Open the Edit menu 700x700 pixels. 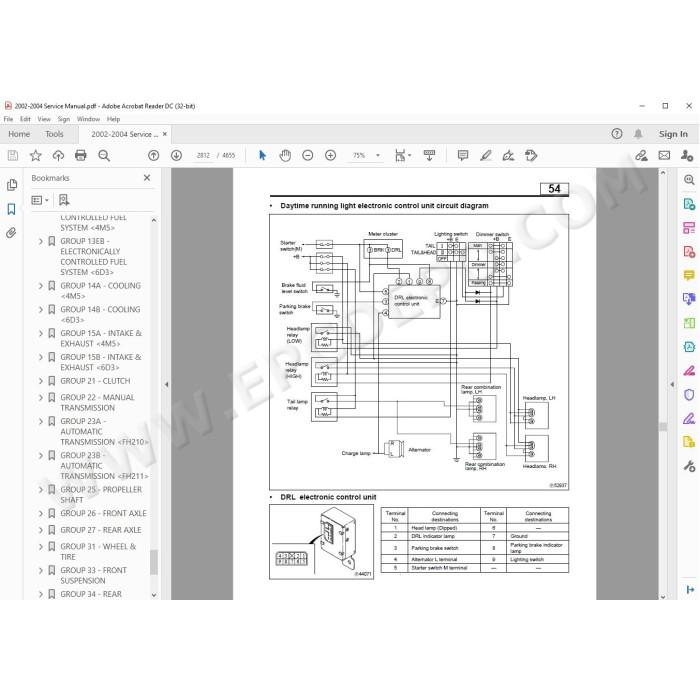point(25,119)
